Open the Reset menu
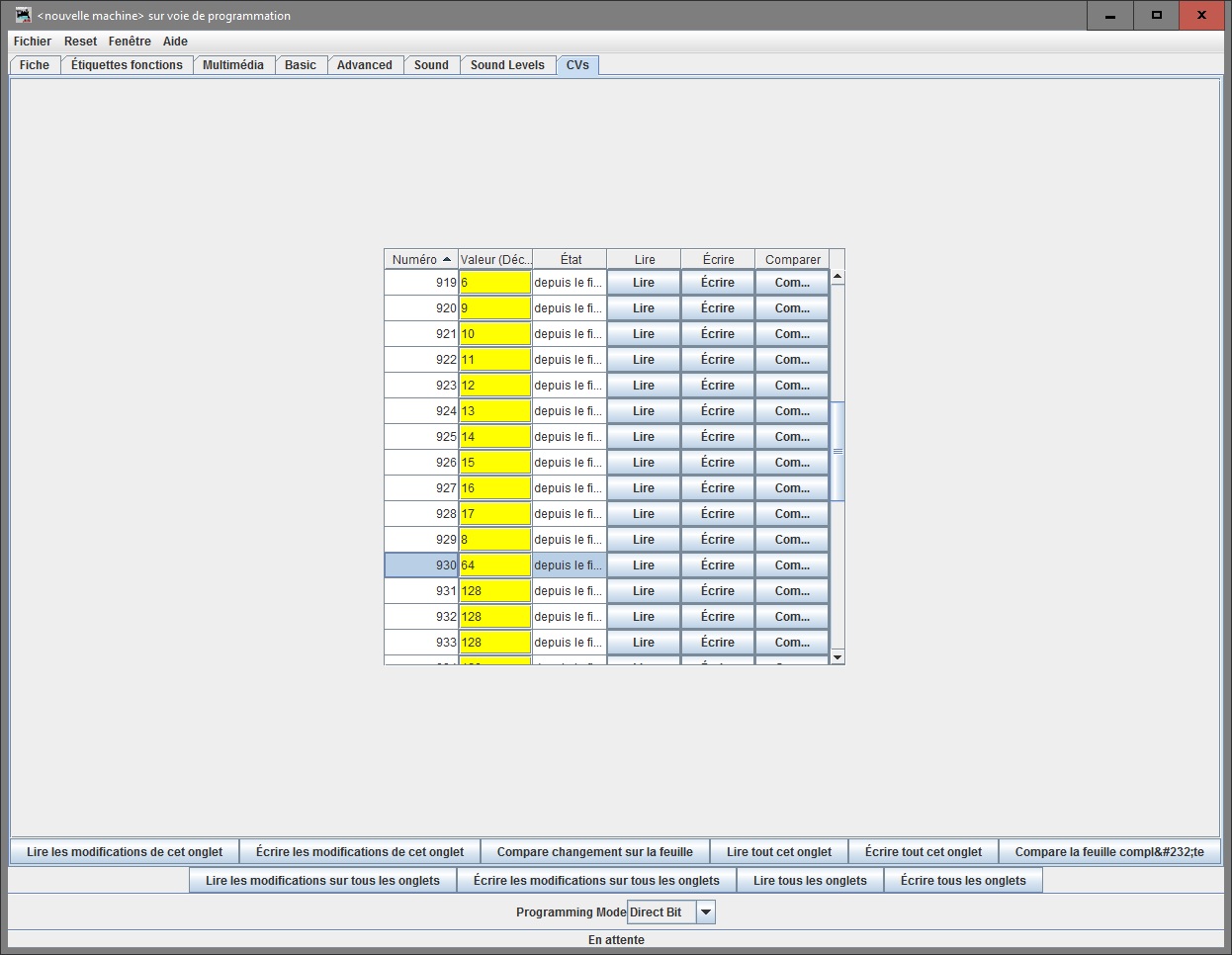1232x955 pixels. click(x=80, y=42)
